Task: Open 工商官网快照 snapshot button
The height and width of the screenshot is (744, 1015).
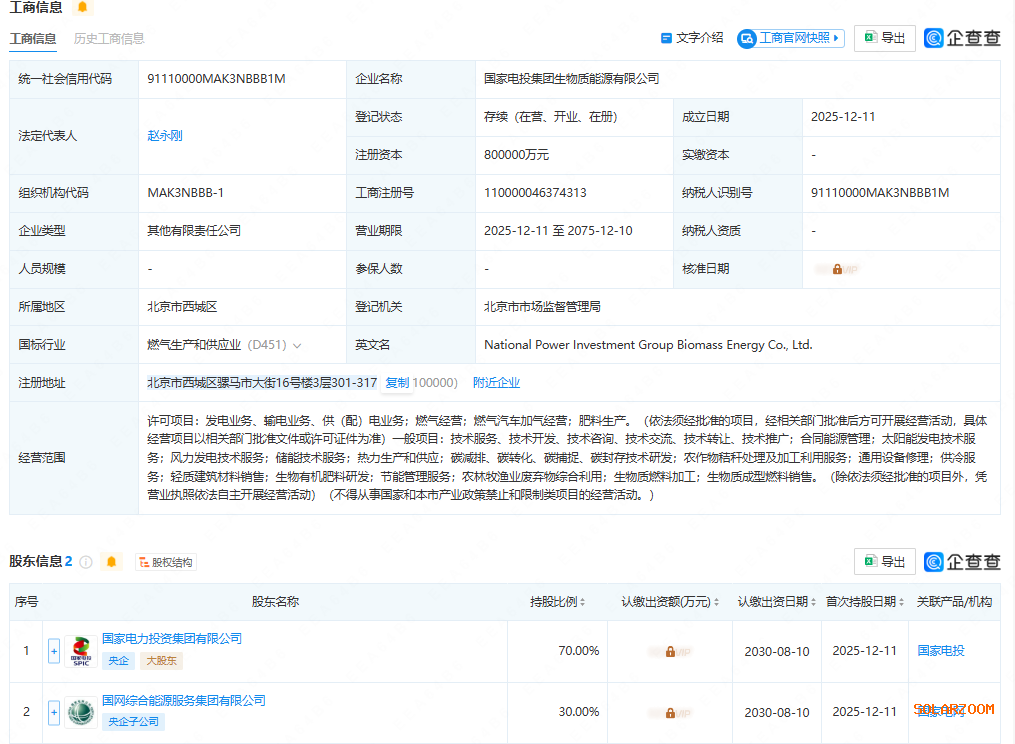Action: pyautogui.click(x=790, y=38)
